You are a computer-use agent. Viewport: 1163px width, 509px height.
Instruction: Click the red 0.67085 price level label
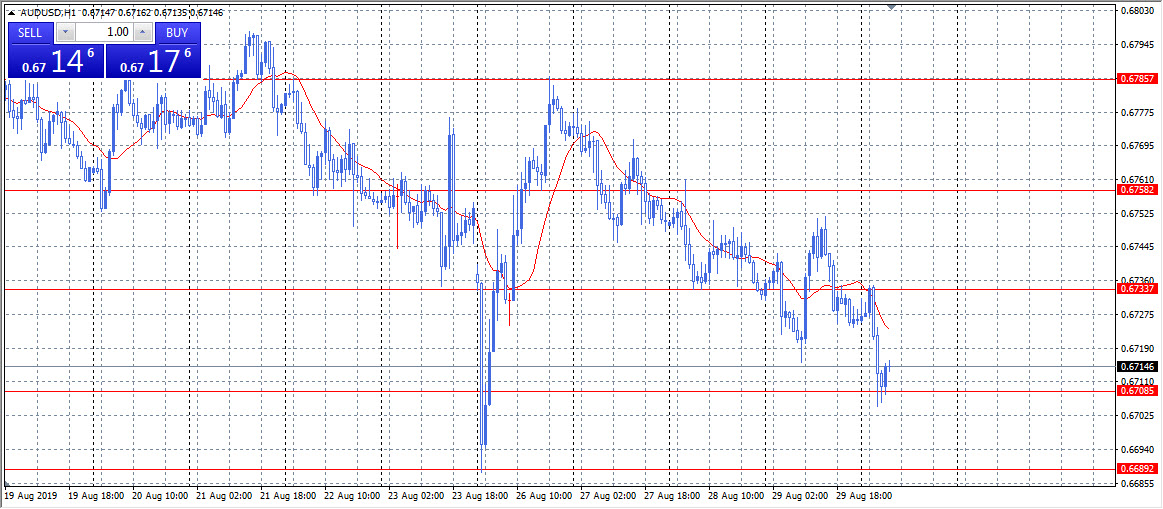point(1136,391)
